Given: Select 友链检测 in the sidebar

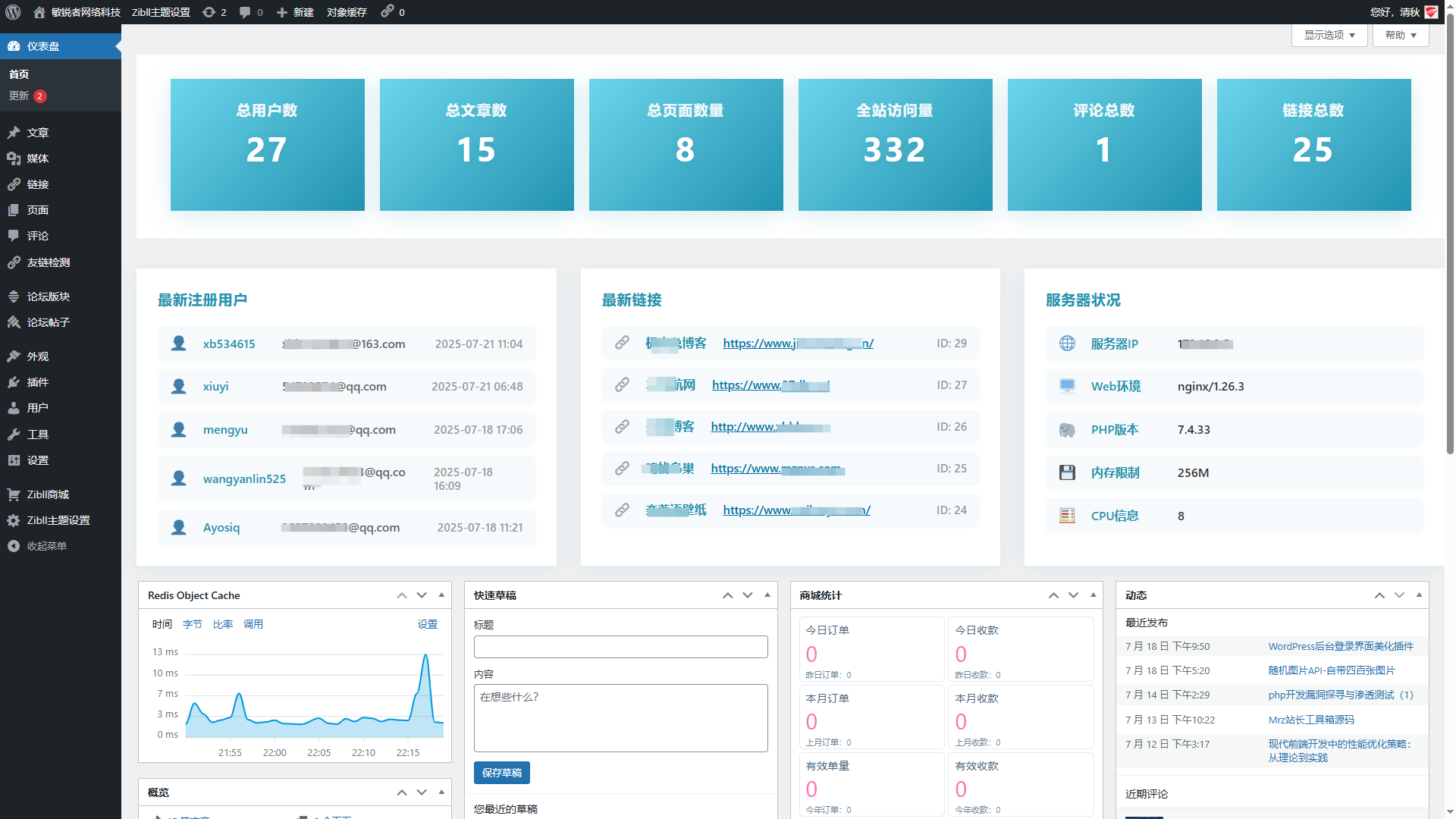Looking at the screenshot, I should coord(49,262).
